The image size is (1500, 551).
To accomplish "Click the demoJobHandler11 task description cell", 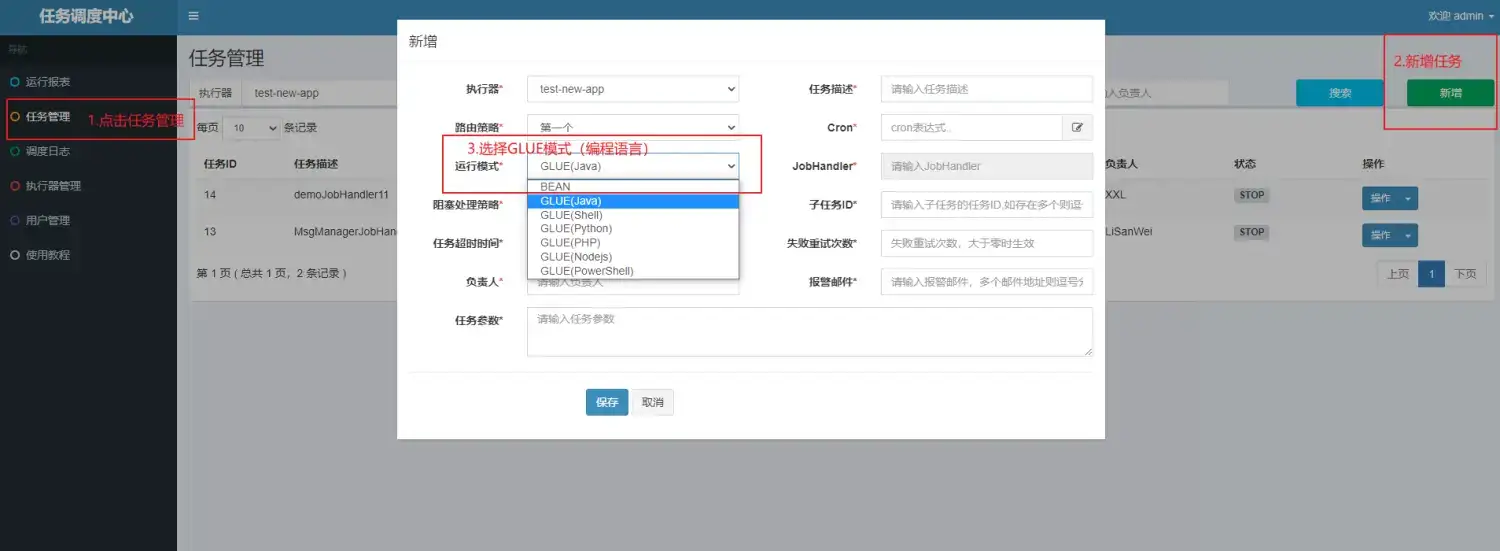I will point(341,195).
